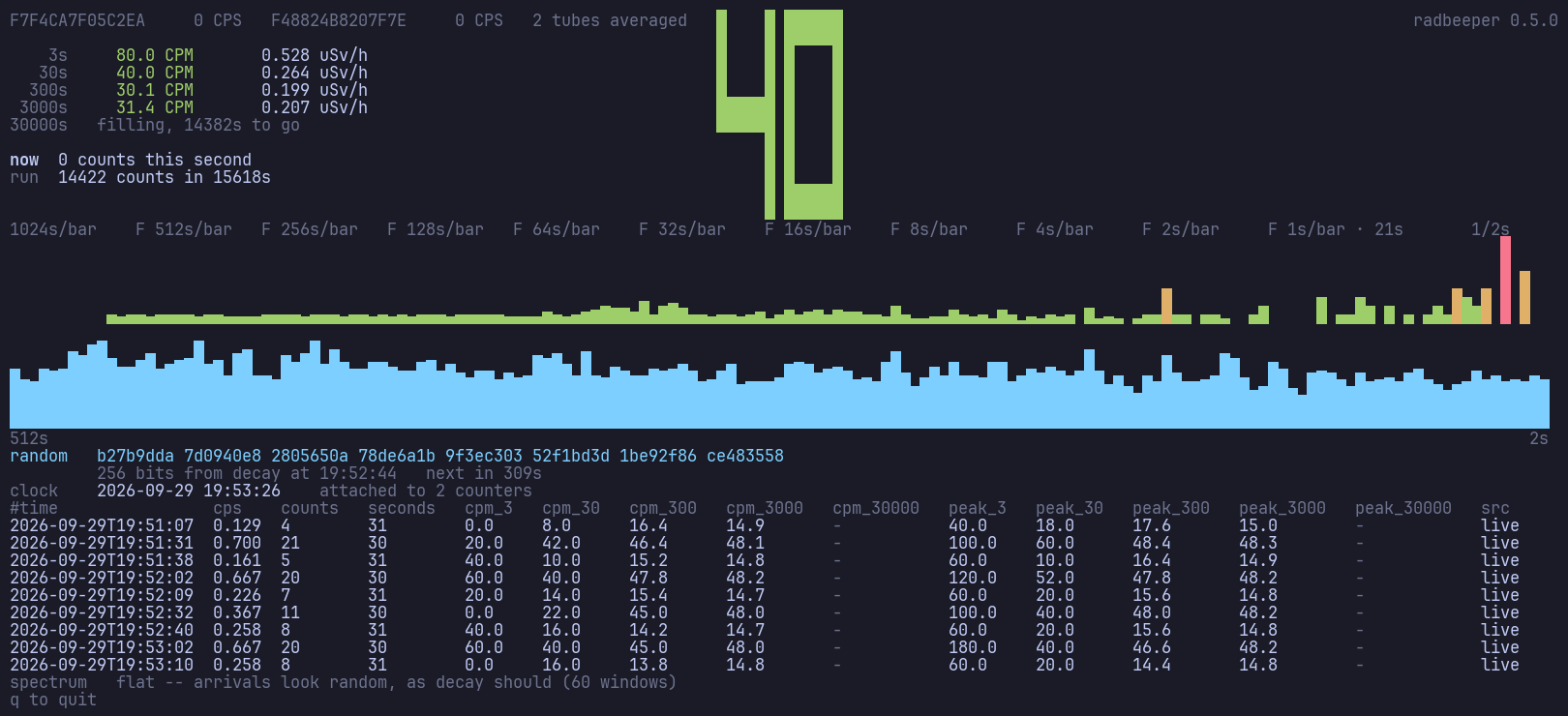Screen dimensions: 1568x716
Task: Select the F 1s/bar · 21s label
Action: tap(1336, 229)
